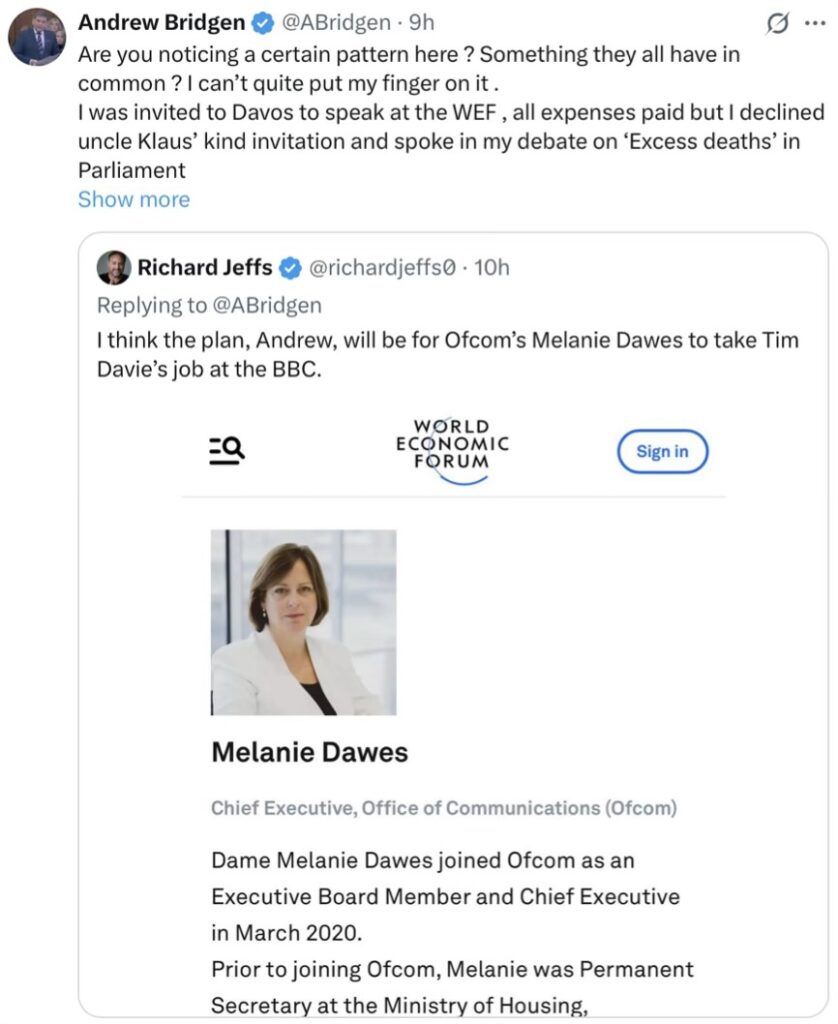Open the 9h timestamp link
The image size is (838, 1024).
coord(421,22)
